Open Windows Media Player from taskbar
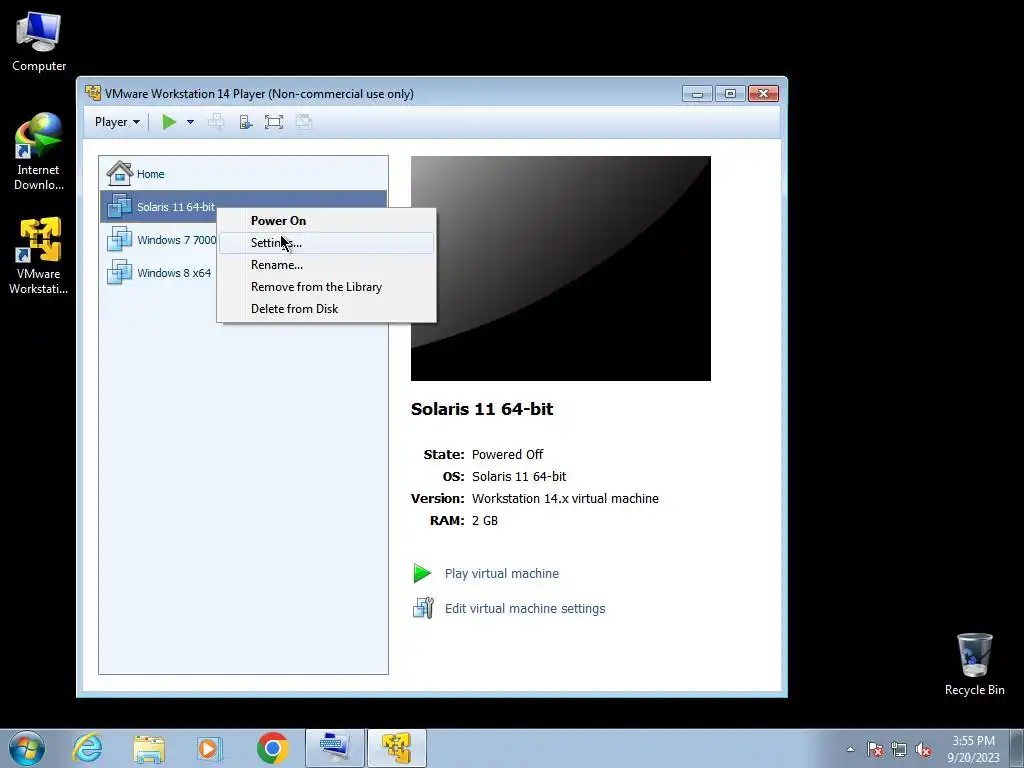 click(x=210, y=748)
